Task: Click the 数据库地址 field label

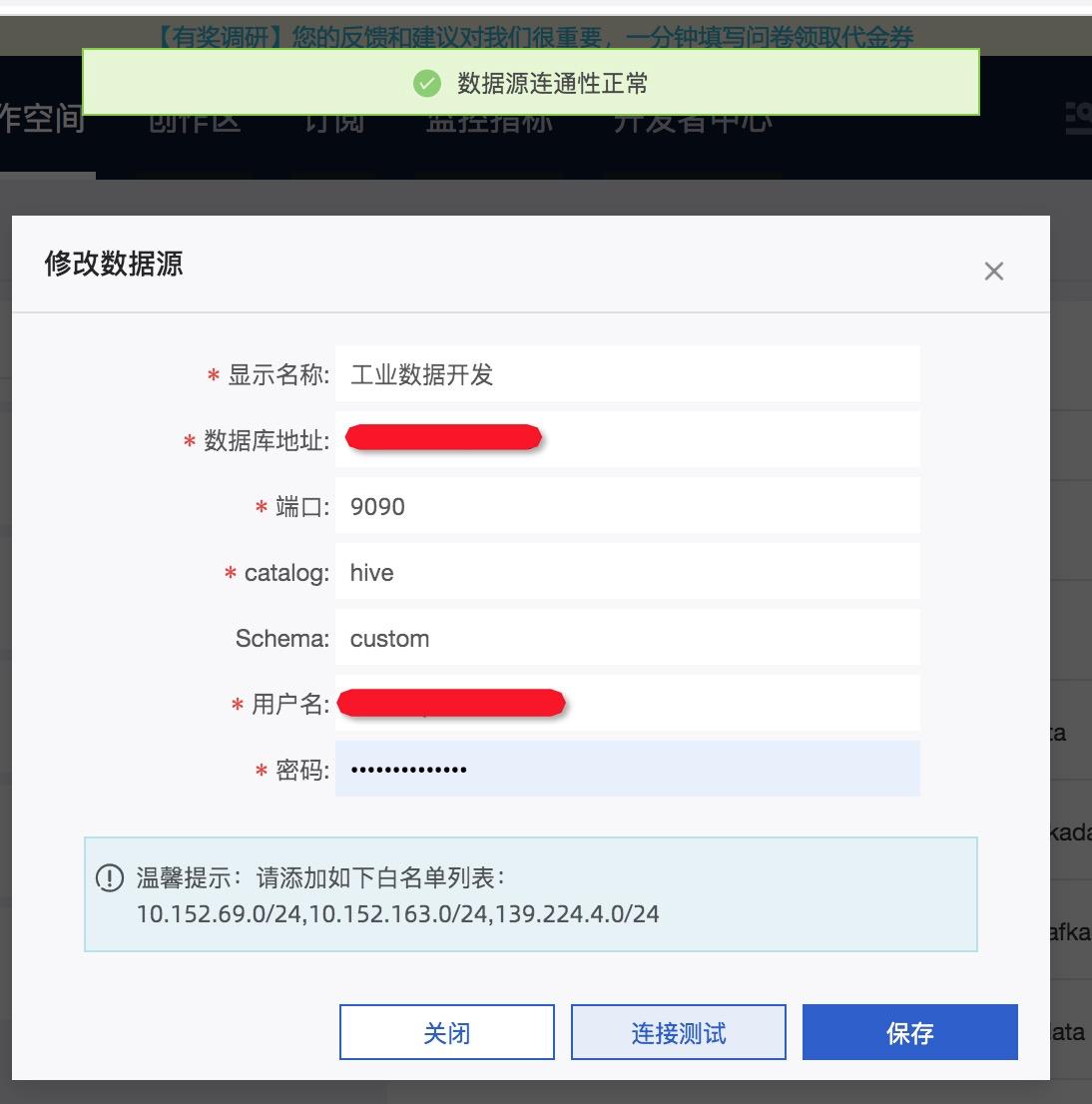Action: click(x=266, y=441)
